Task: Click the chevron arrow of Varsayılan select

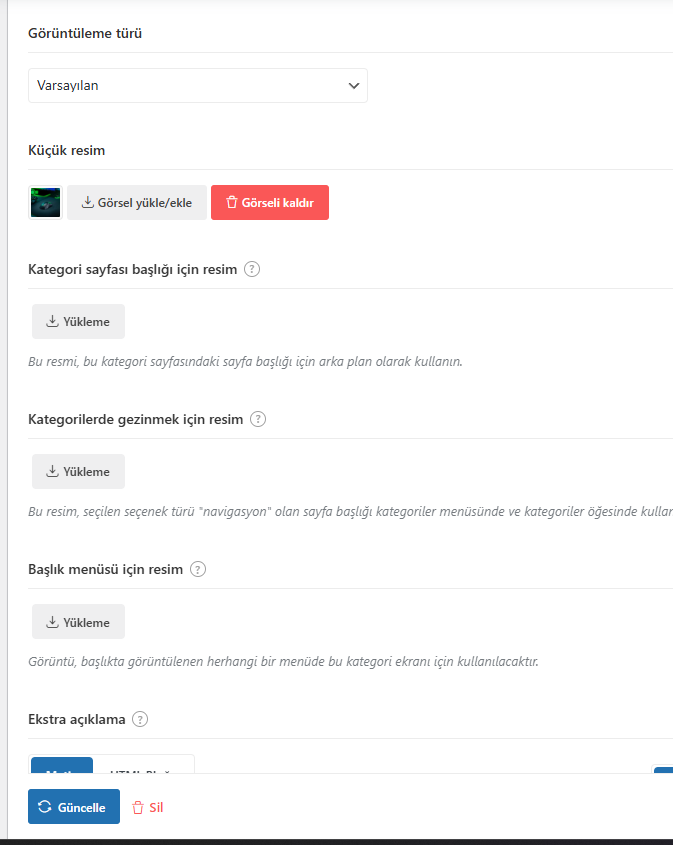Action: pyautogui.click(x=353, y=86)
